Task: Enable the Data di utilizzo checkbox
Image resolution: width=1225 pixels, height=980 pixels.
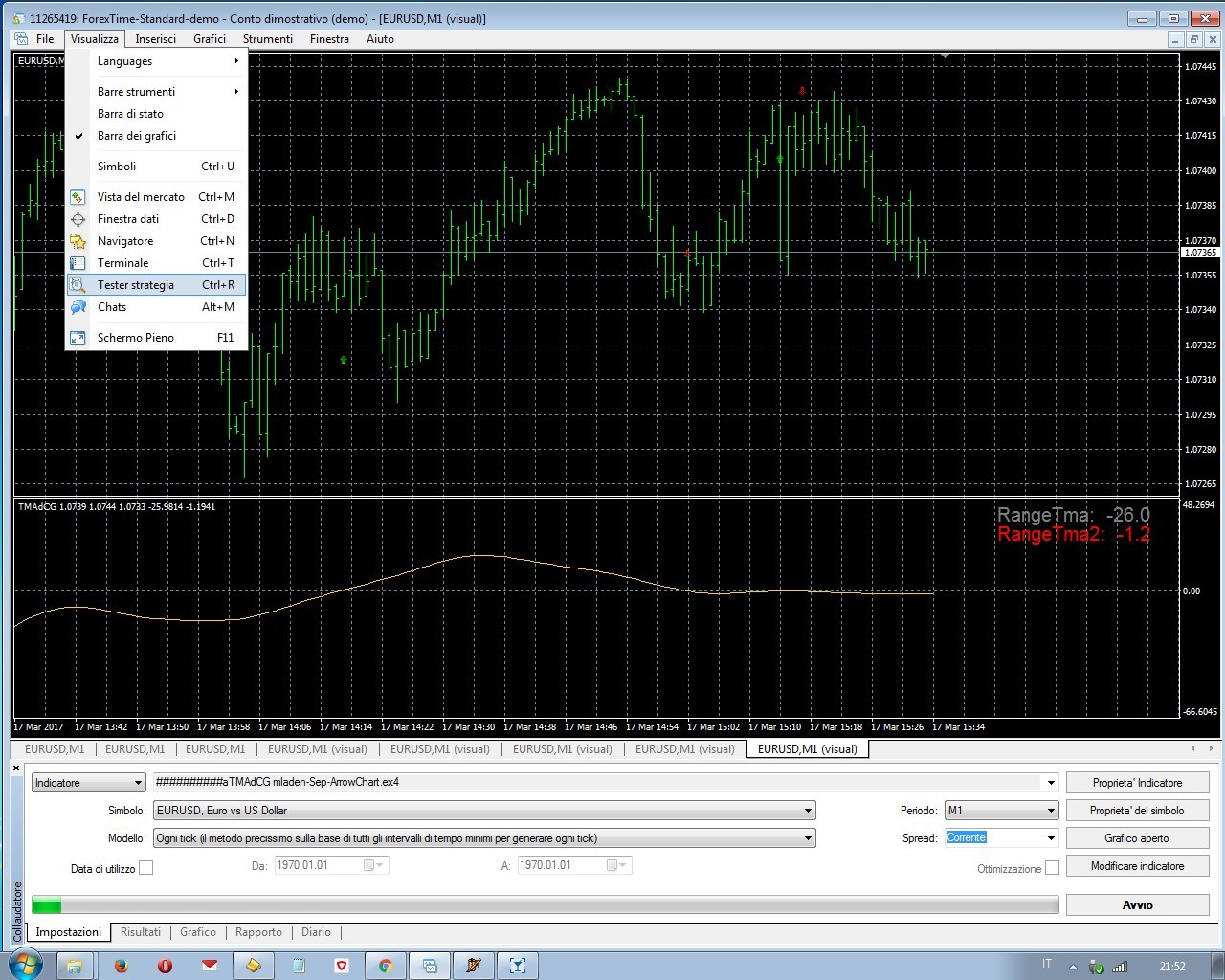Action: [x=146, y=868]
